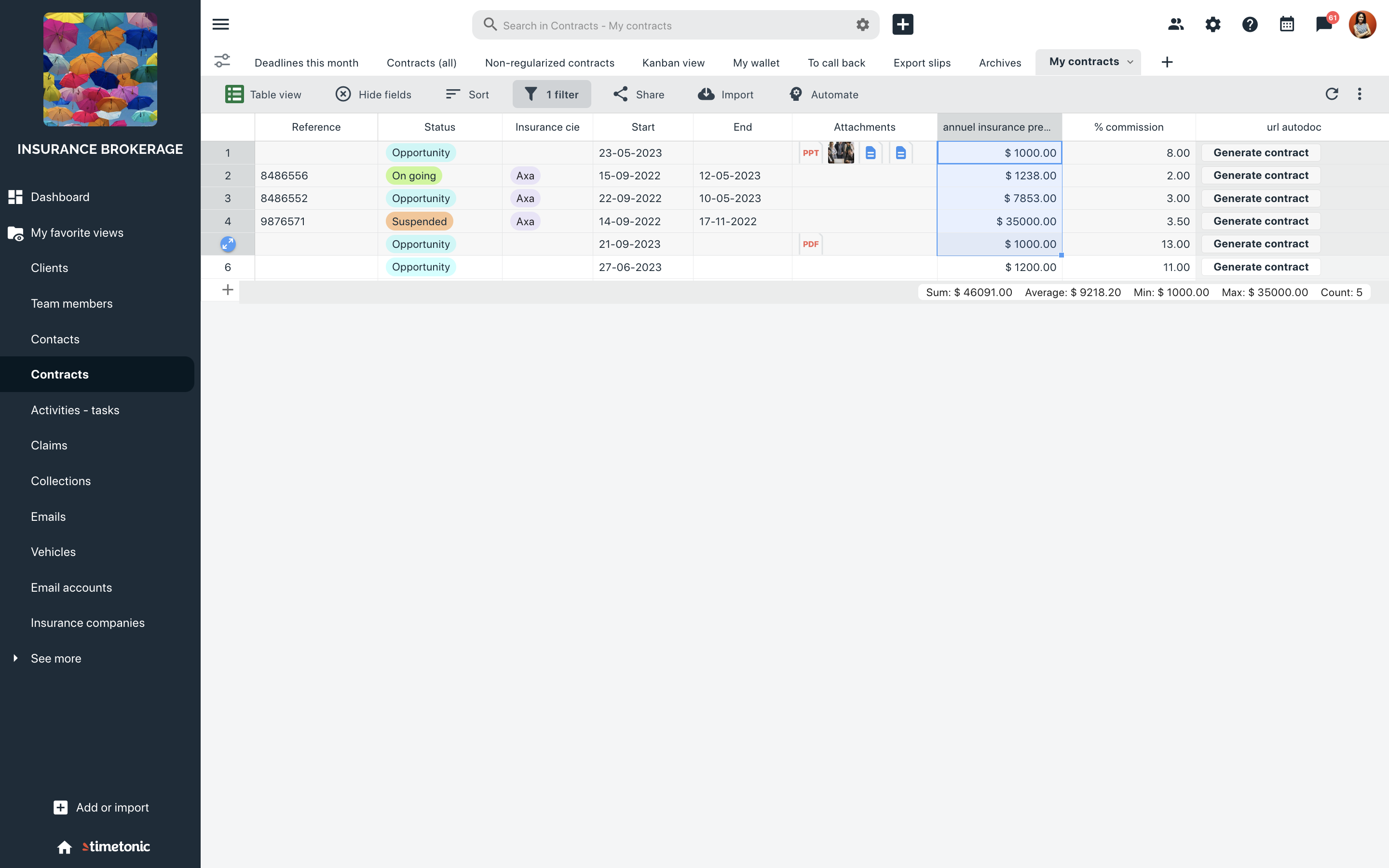Select start date cell 27-06-2023
The width and height of the screenshot is (1389, 868).
click(x=643, y=267)
